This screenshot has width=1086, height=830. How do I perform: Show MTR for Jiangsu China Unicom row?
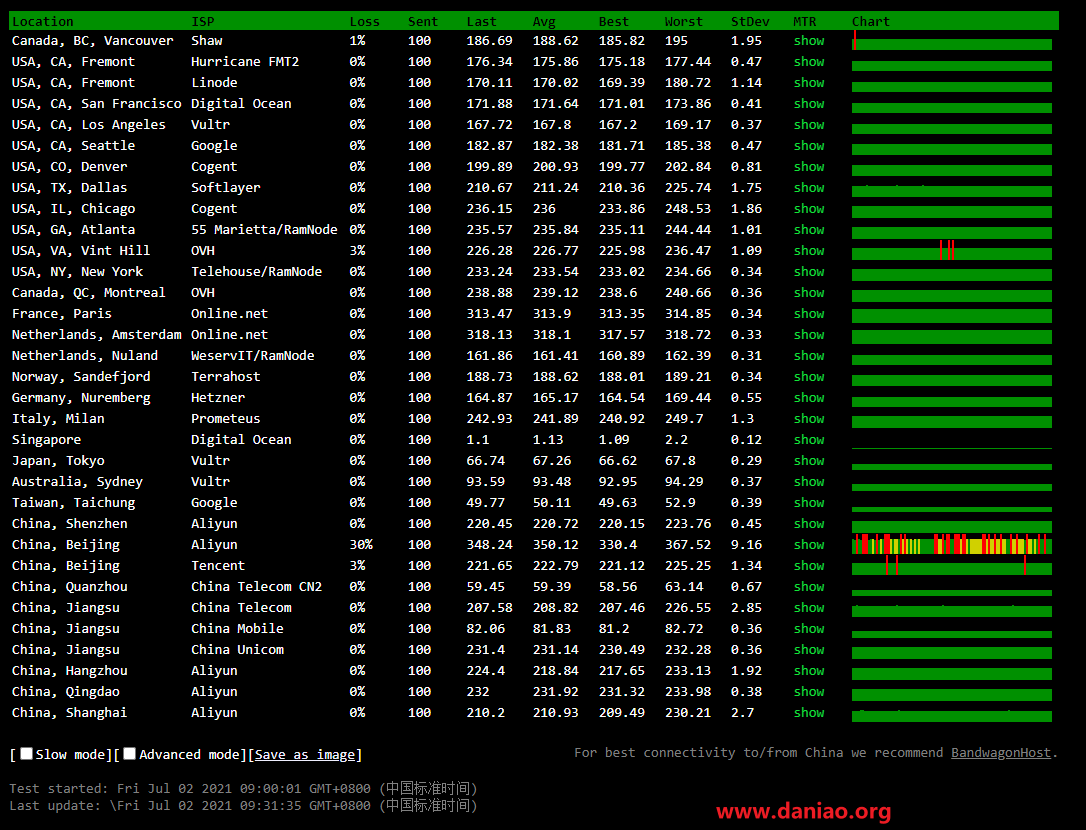pyautogui.click(x=809, y=650)
